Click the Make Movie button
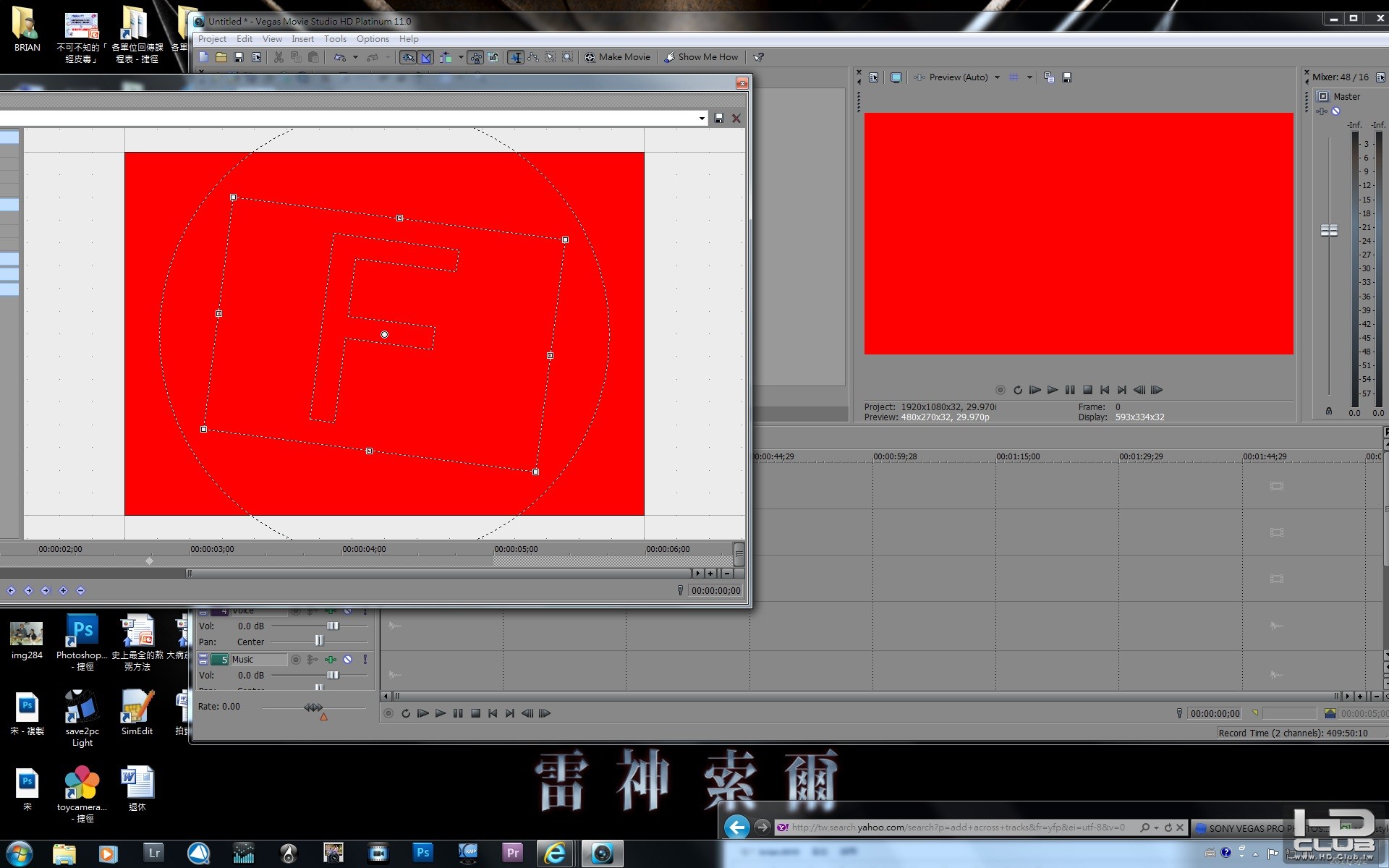The height and width of the screenshot is (868, 1389). coord(618,57)
